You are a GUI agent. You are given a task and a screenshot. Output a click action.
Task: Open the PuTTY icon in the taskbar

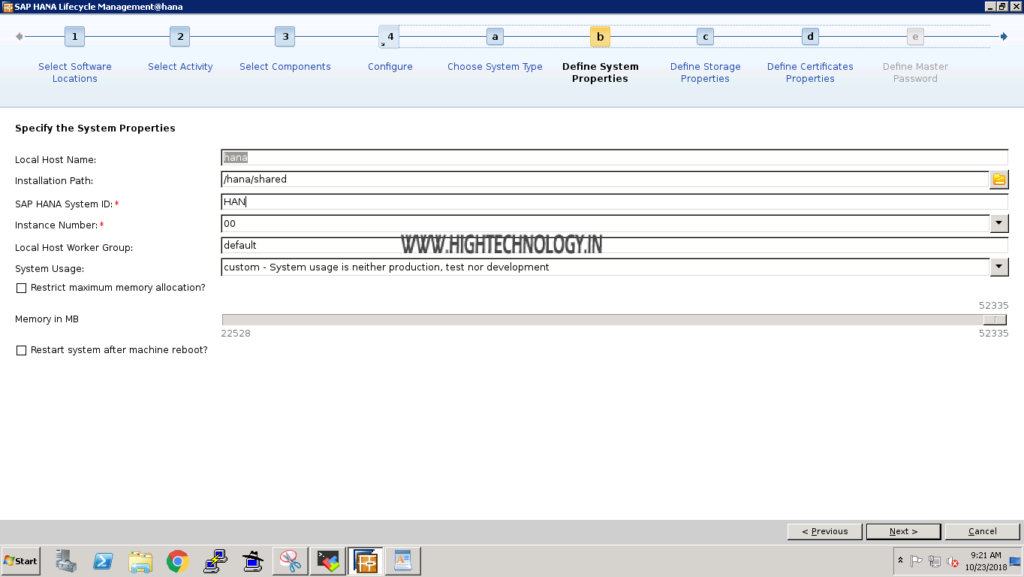(x=215, y=561)
